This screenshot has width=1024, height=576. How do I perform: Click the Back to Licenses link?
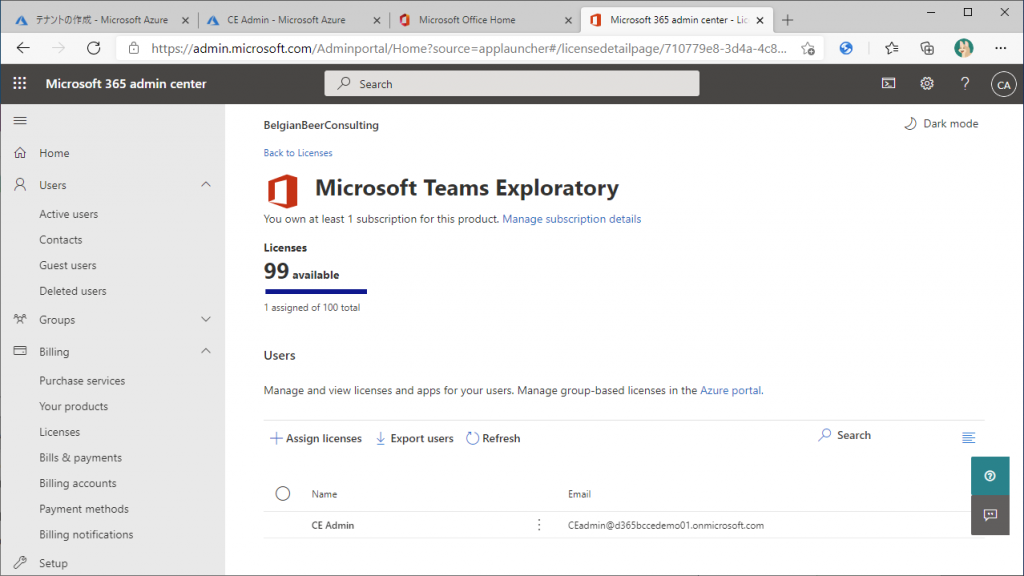pos(298,153)
